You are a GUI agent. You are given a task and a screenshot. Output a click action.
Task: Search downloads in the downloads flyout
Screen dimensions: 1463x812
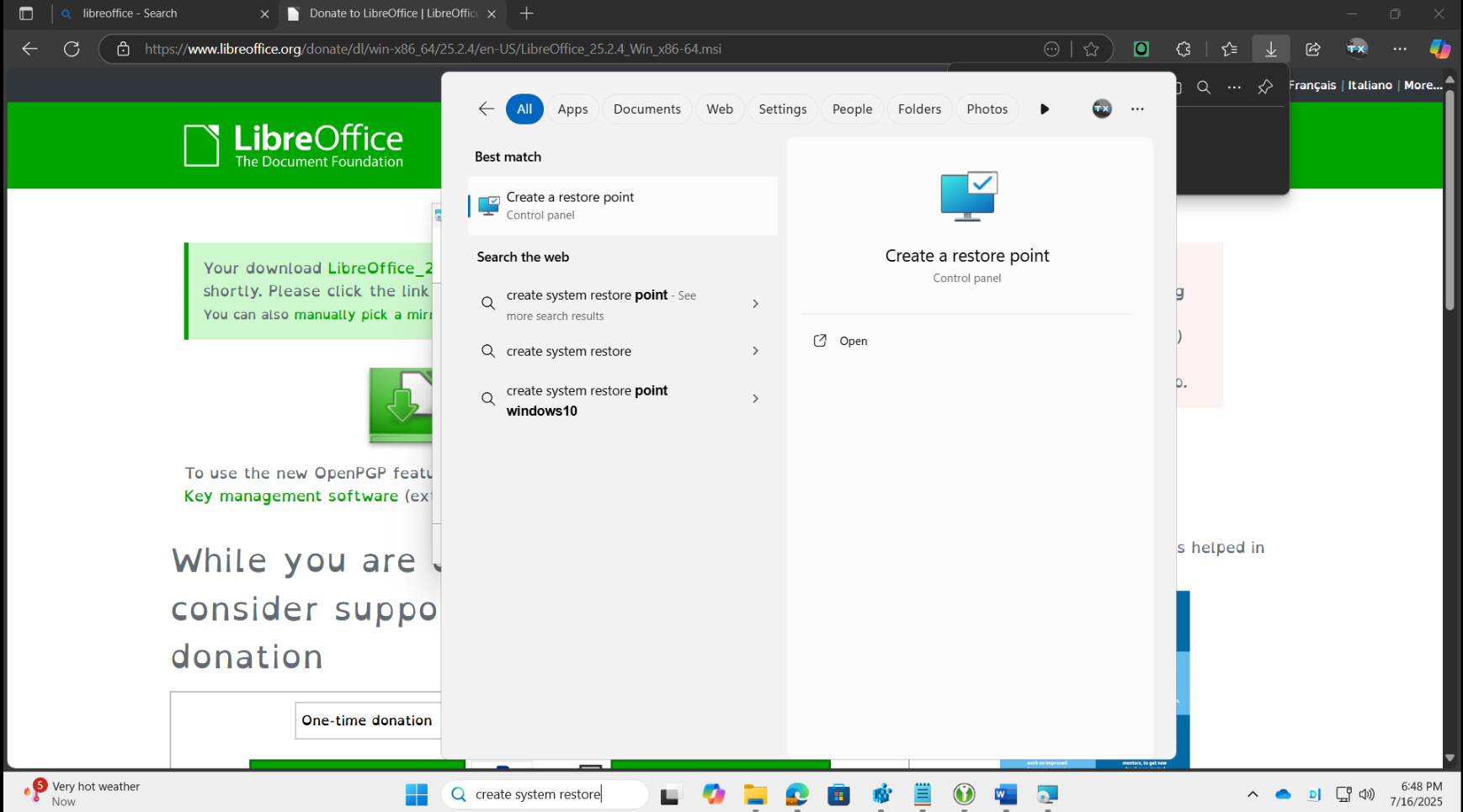(x=1204, y=88)
